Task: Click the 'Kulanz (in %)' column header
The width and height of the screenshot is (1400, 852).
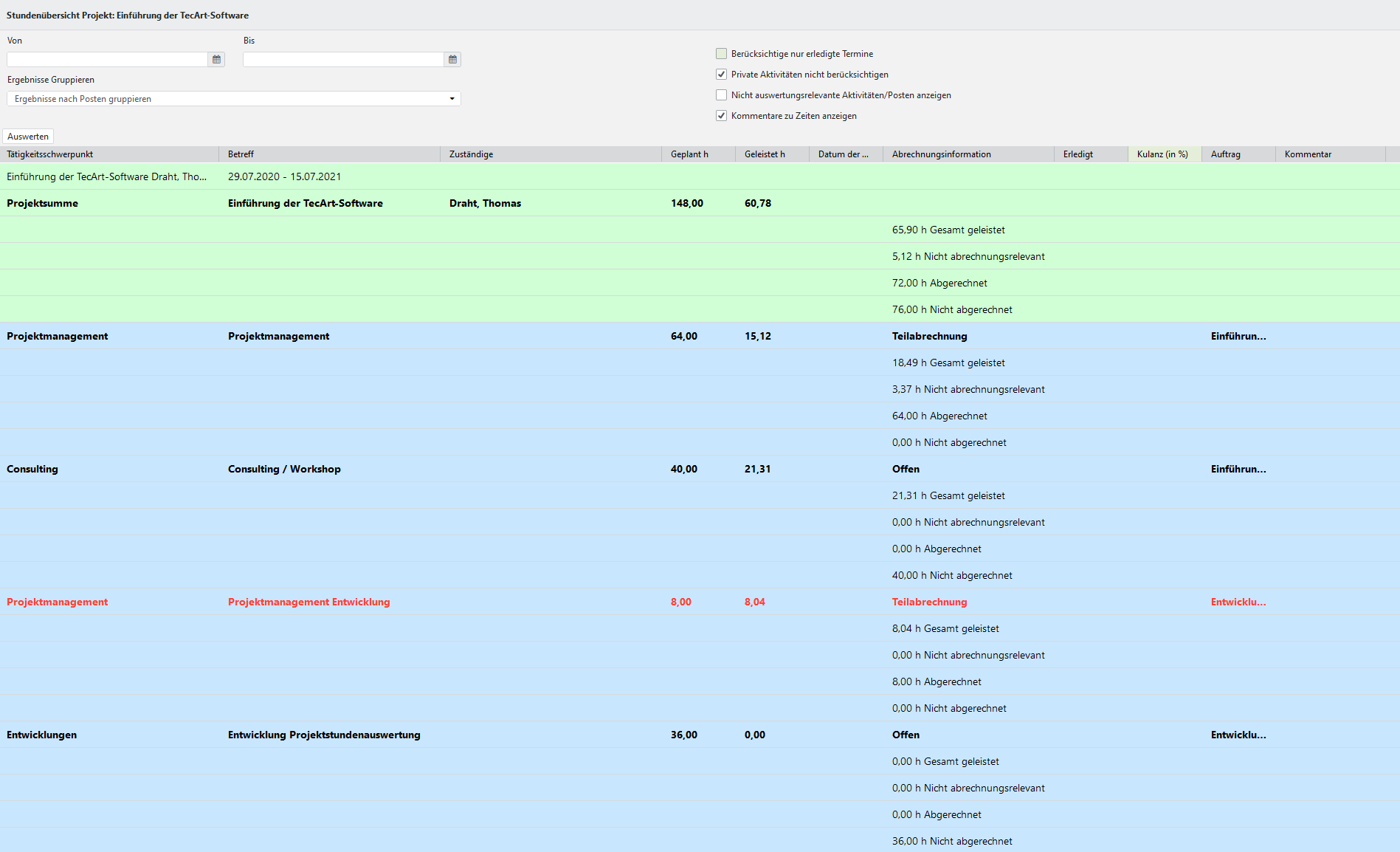Action: coord(1165,154)
